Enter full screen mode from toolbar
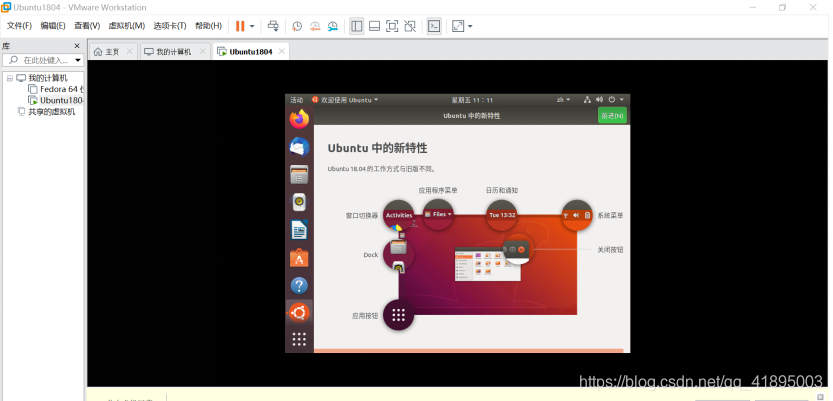 [x=392, y=26]
